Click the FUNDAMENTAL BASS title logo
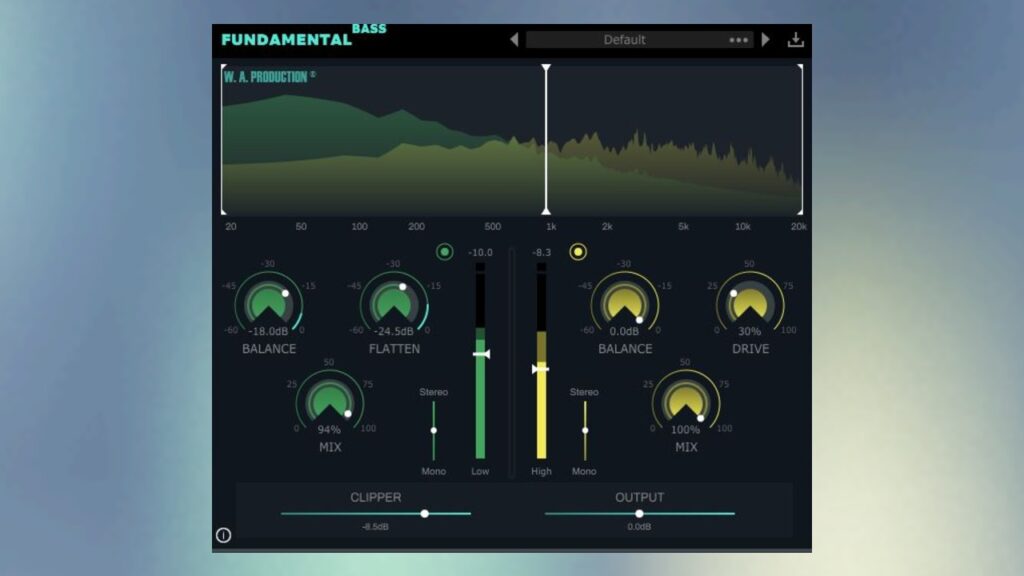 coord(290,36)
